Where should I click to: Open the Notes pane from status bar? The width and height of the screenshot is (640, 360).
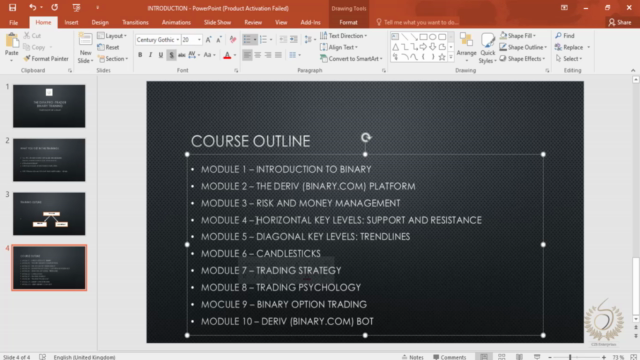(413, 357)
